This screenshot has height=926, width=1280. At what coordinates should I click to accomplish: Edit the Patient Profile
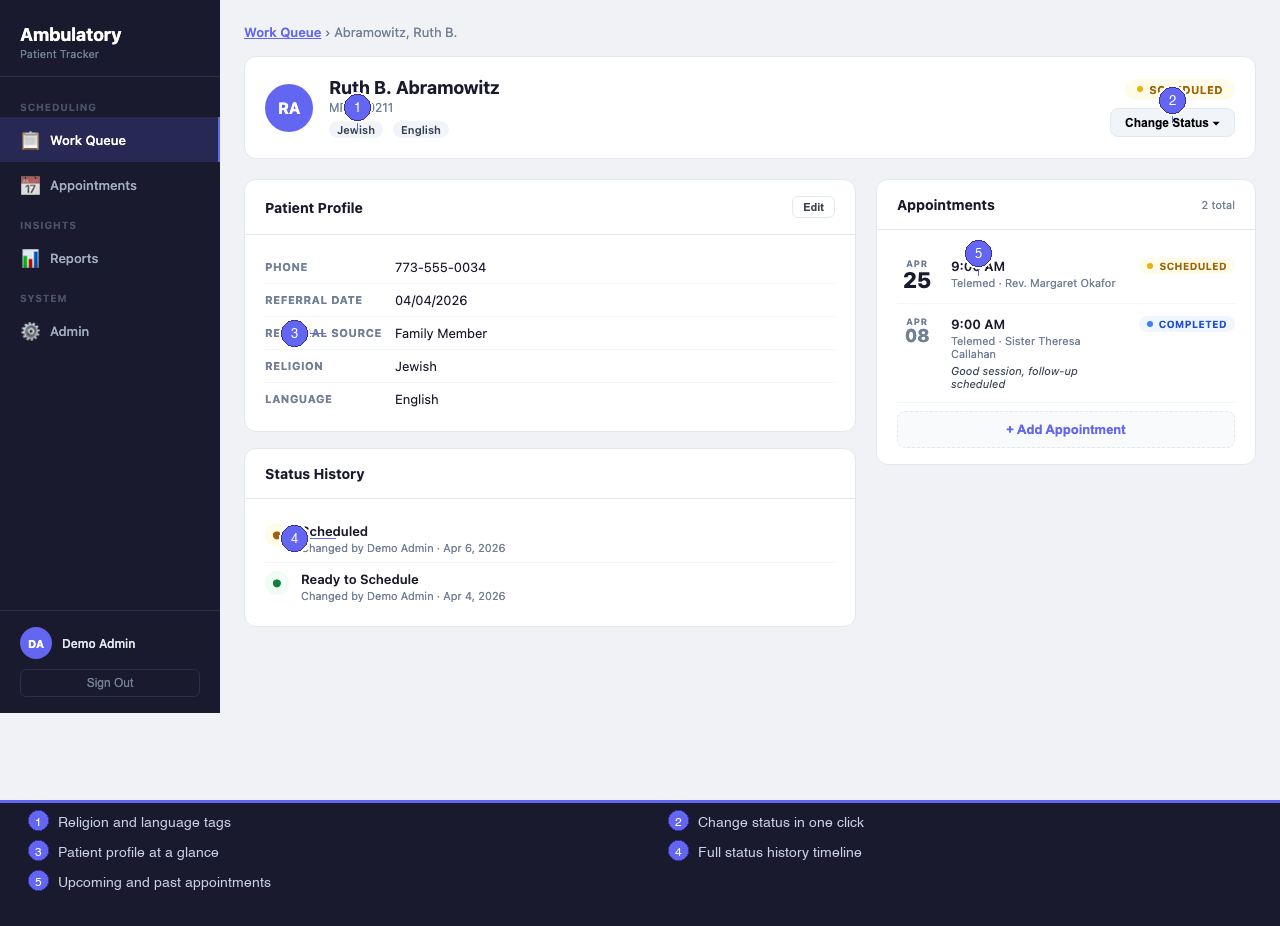813,207
